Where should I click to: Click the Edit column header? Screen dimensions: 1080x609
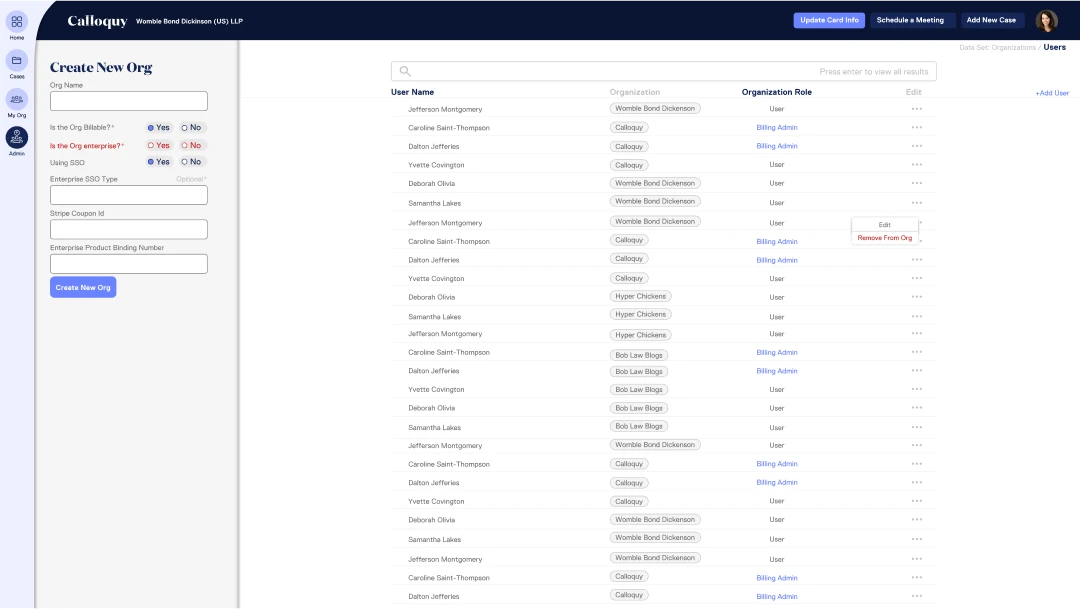coord(913,92)
